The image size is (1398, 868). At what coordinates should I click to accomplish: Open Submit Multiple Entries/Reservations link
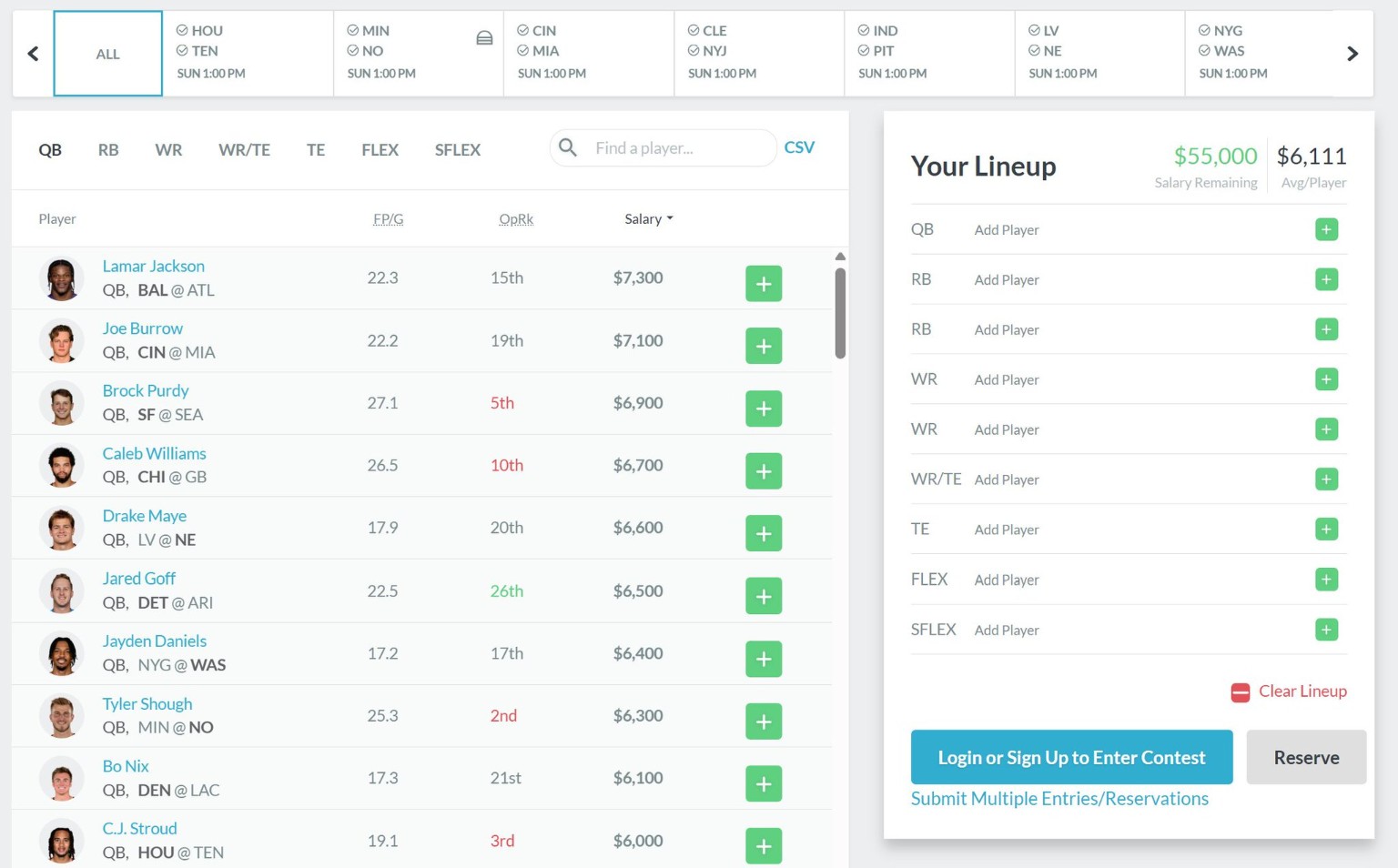(1059, 799)
